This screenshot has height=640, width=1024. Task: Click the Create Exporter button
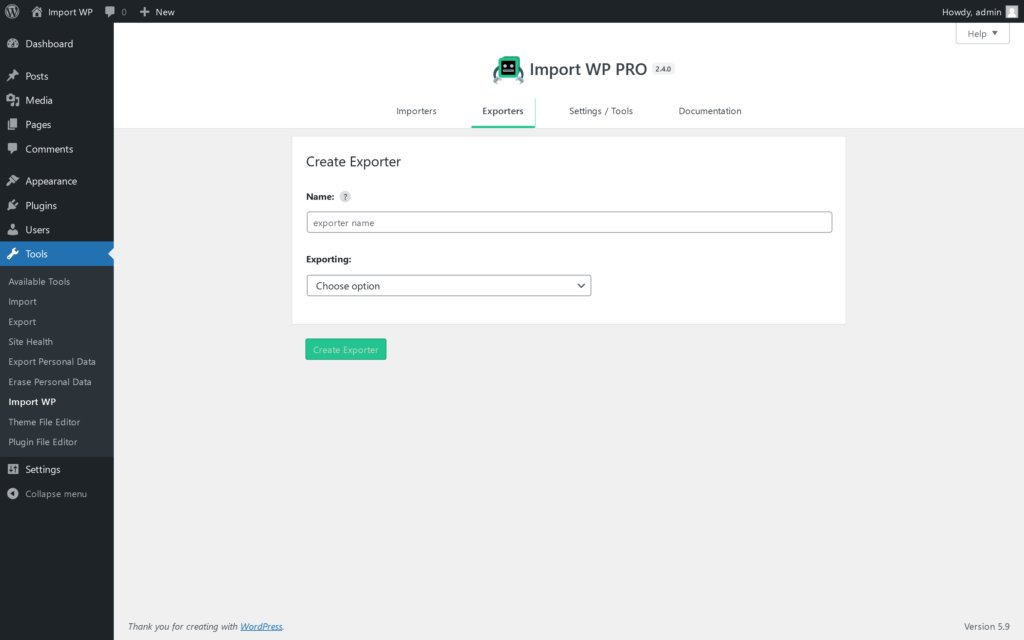(345, 349)
